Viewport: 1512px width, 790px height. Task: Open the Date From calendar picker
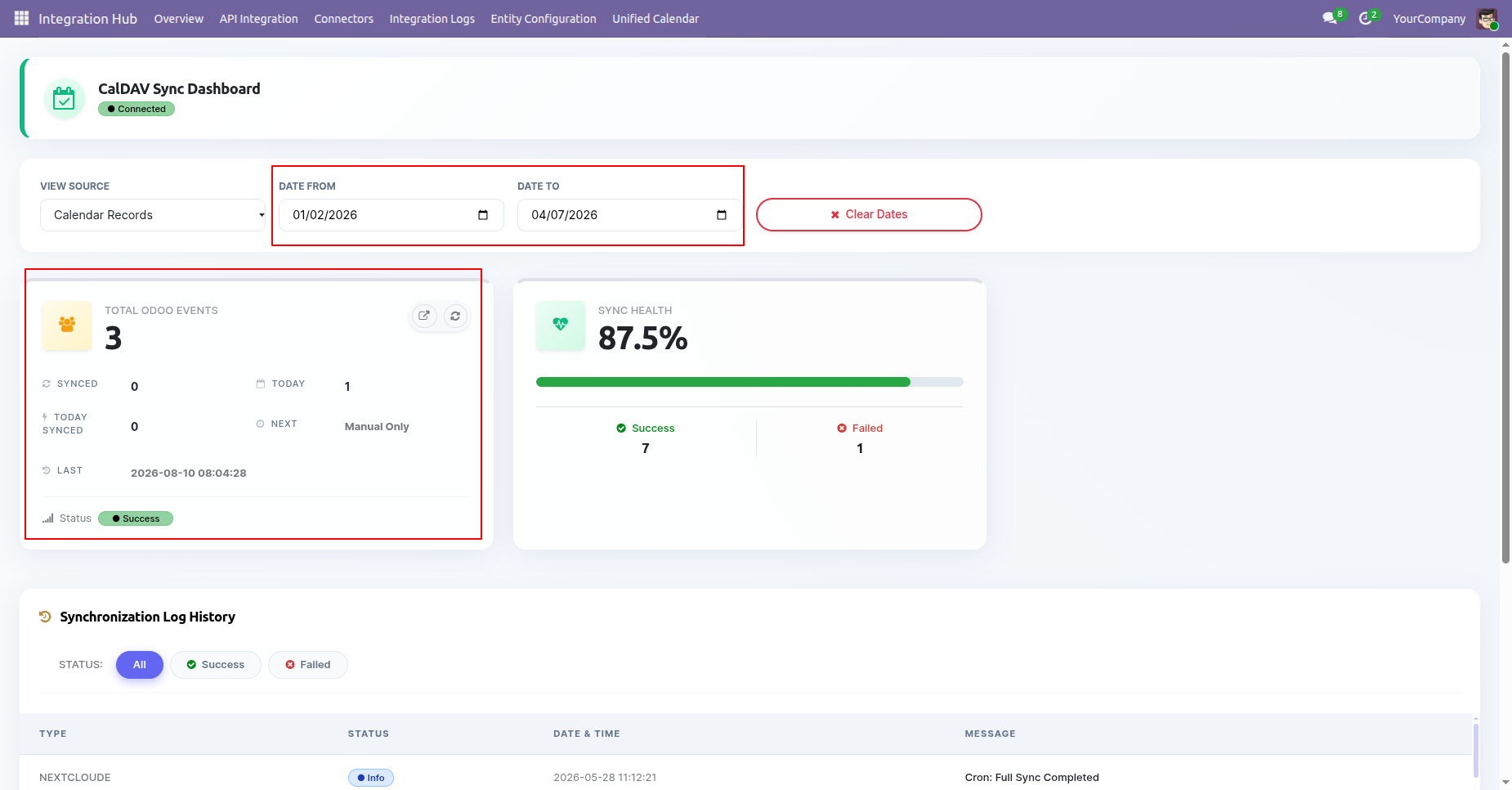coord(483,215)
